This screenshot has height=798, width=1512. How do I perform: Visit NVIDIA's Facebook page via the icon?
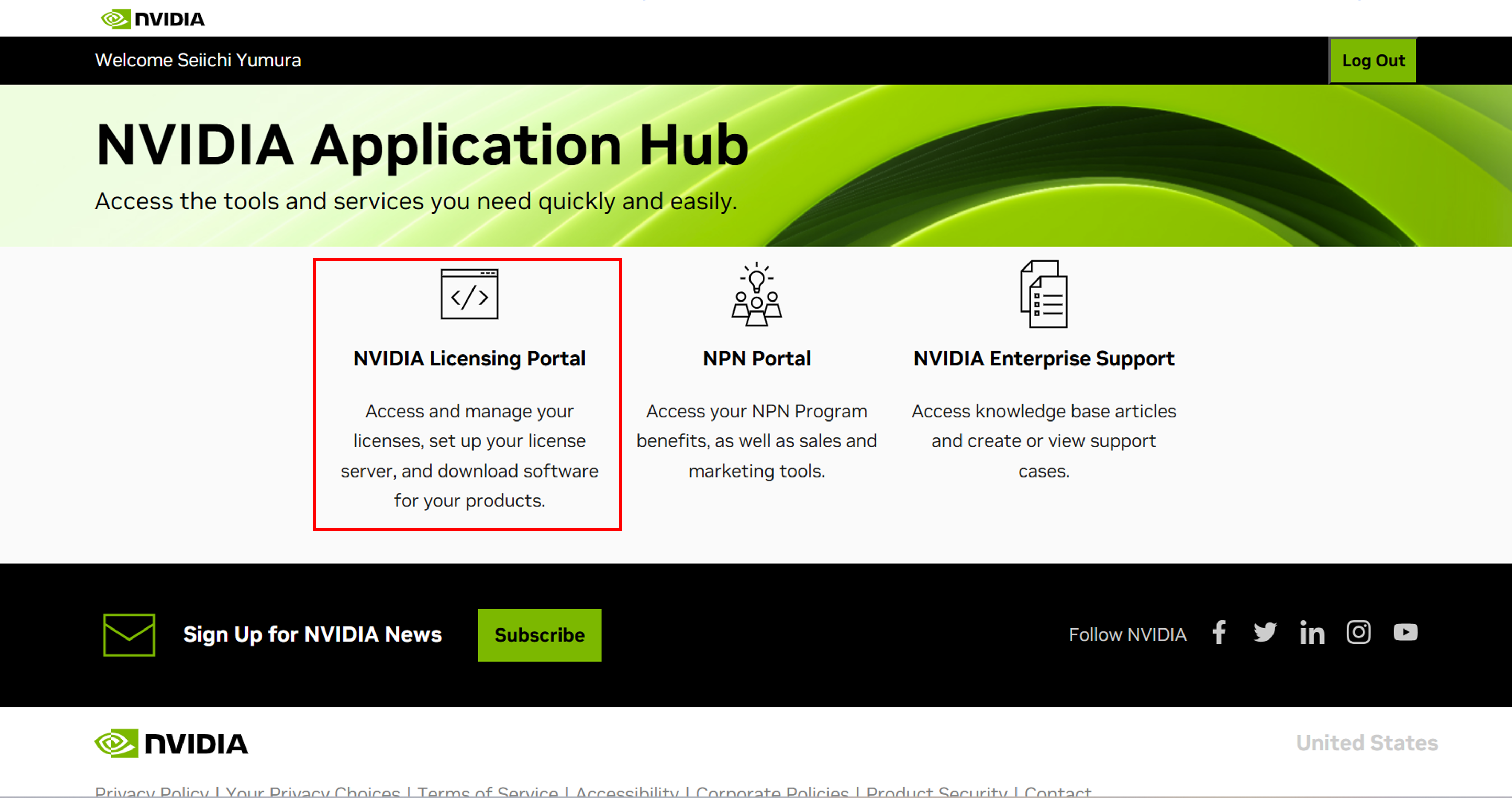[x=1219, y=632]
